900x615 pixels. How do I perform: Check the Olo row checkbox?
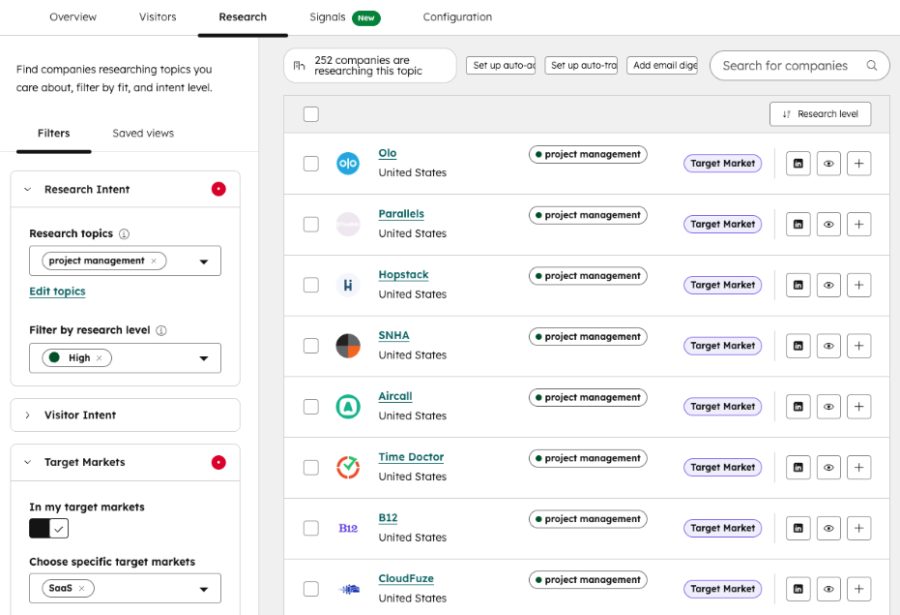point(311,164)
